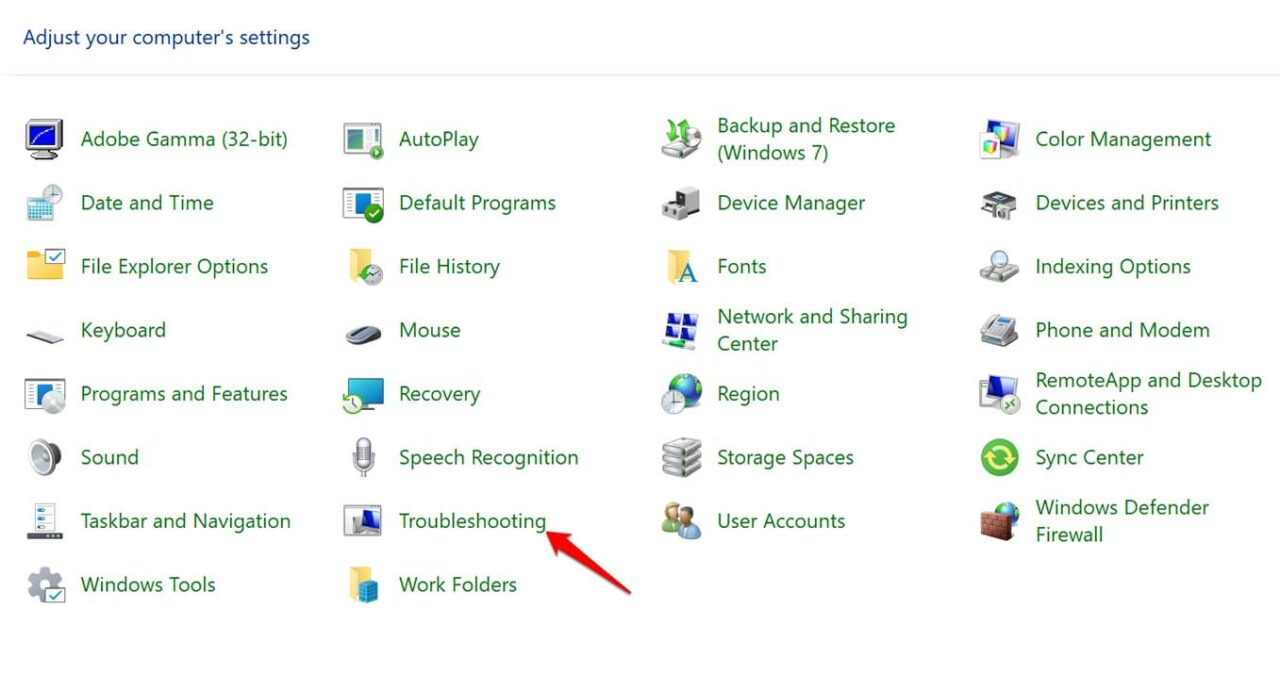
Task: Open the Color Management link
Action: tap(1123, 139)
